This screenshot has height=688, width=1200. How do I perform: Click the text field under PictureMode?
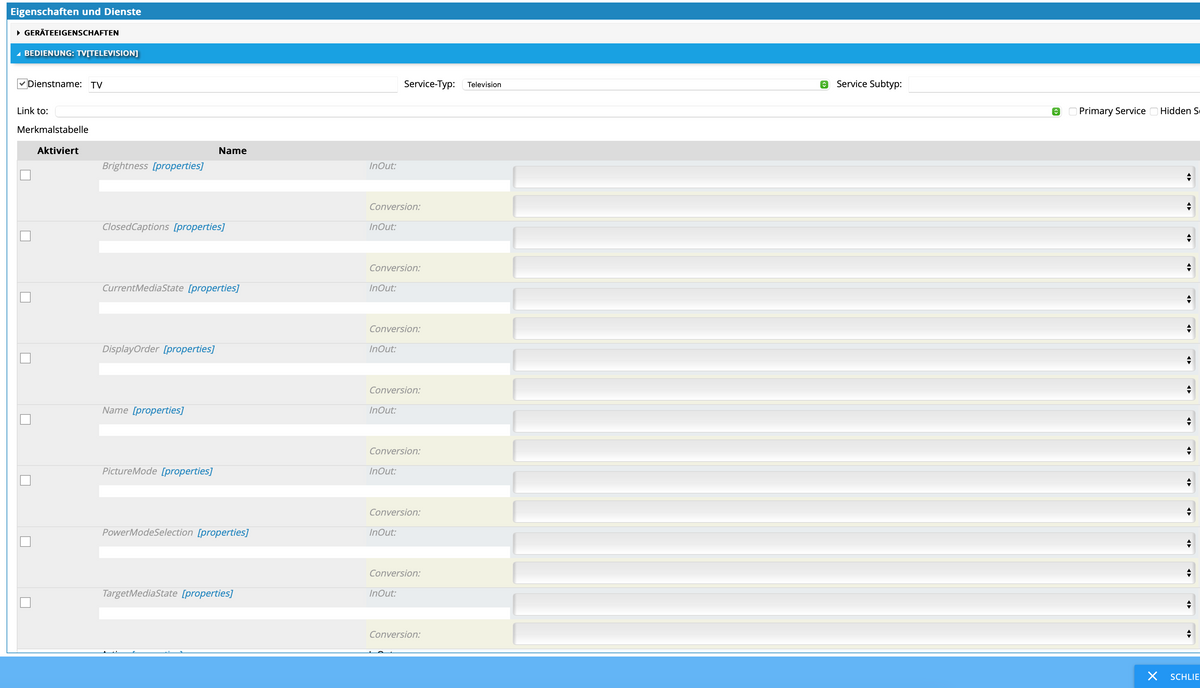[304, 491]
